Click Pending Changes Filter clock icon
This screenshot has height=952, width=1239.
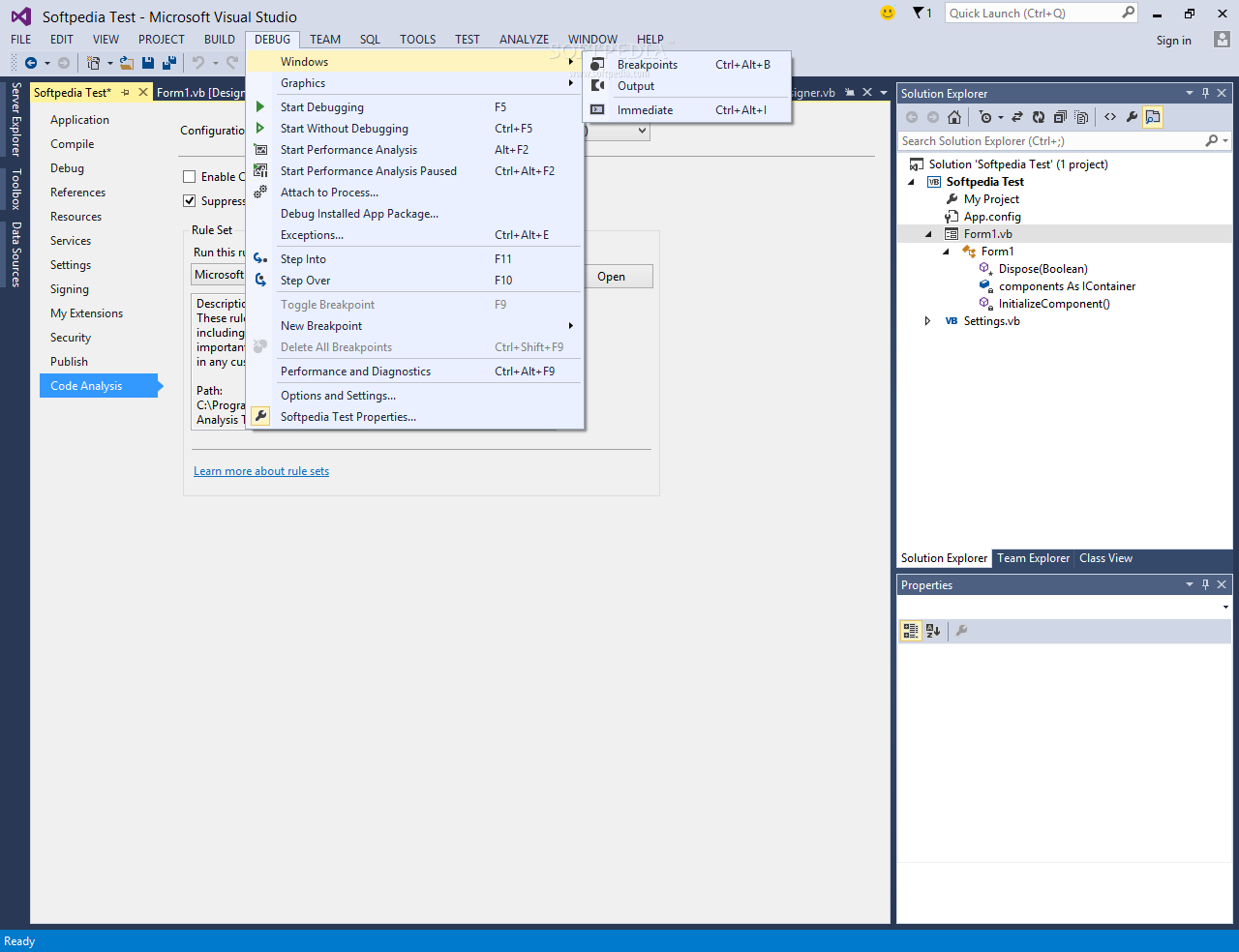pos(985,117)
